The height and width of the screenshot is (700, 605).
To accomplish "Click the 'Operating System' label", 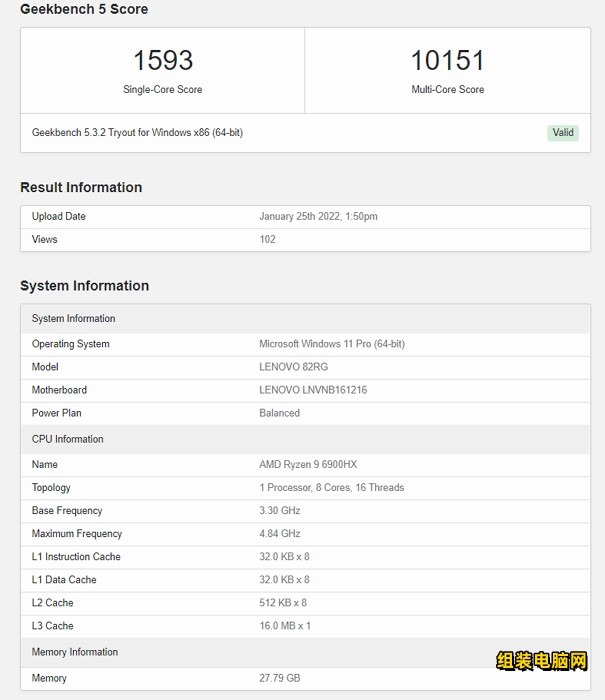I will click(71, 344).
